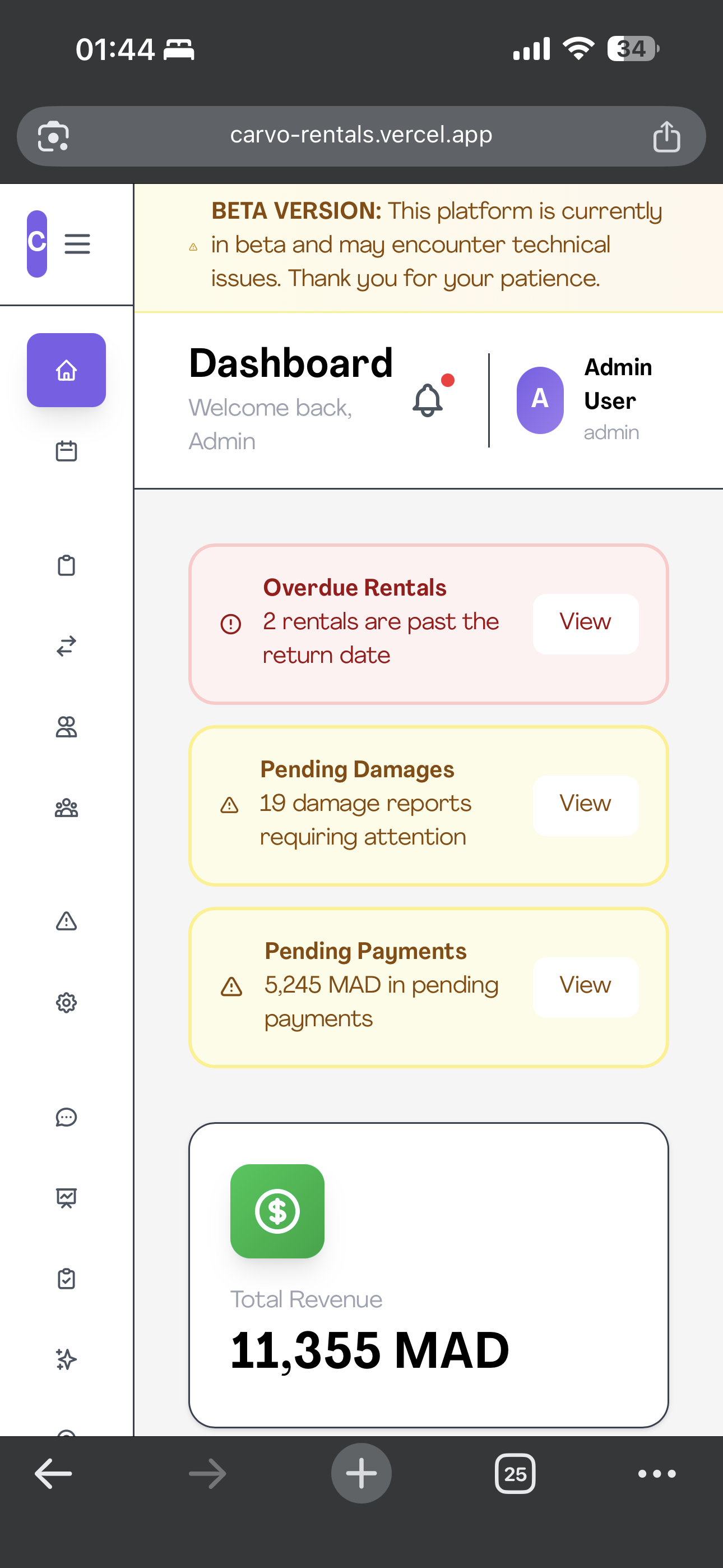Select the analytics presentation chart icon
The height and width of the screenshot is (1568, 723).
[67, 1198]
